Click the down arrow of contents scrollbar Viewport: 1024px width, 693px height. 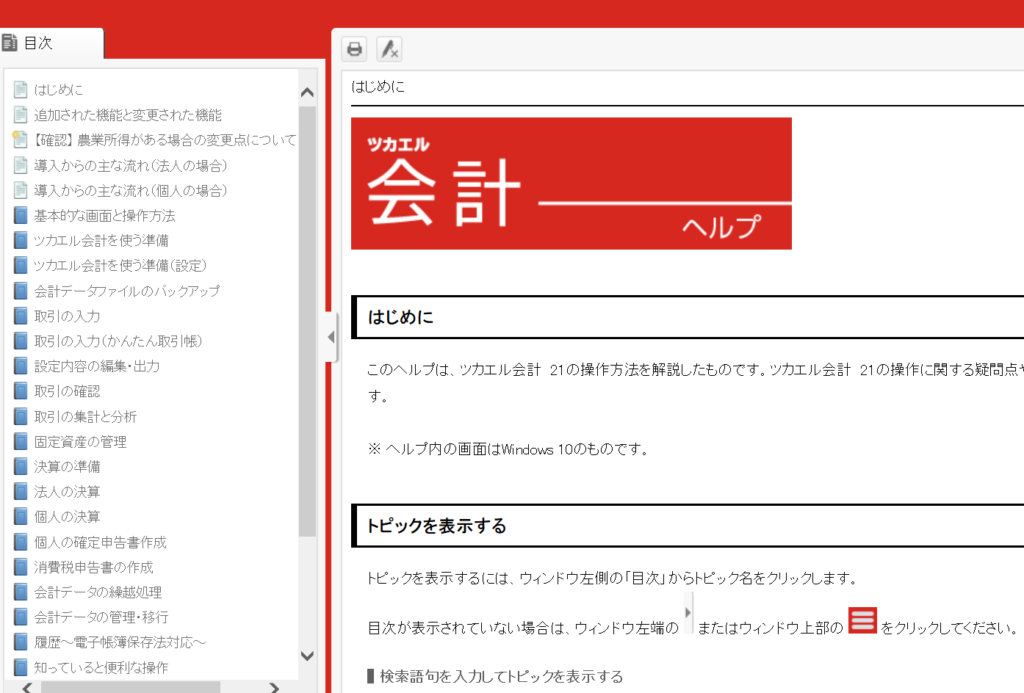(x=307, y=656)
